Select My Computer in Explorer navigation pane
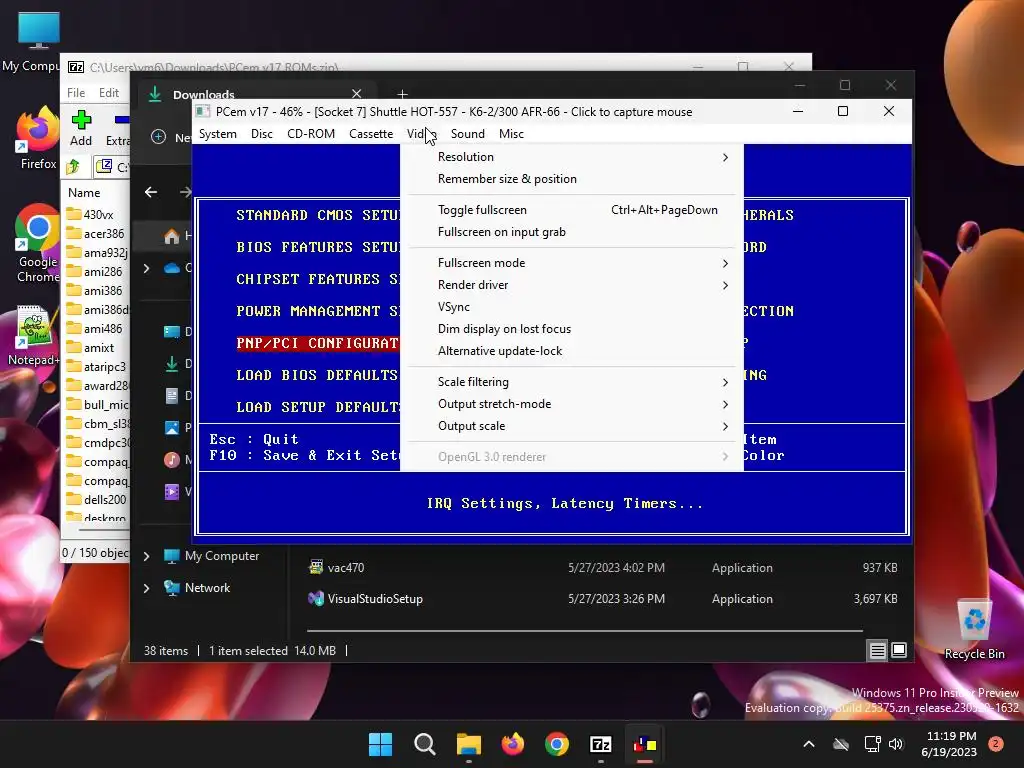1024x768 pixels. point(212,556)
